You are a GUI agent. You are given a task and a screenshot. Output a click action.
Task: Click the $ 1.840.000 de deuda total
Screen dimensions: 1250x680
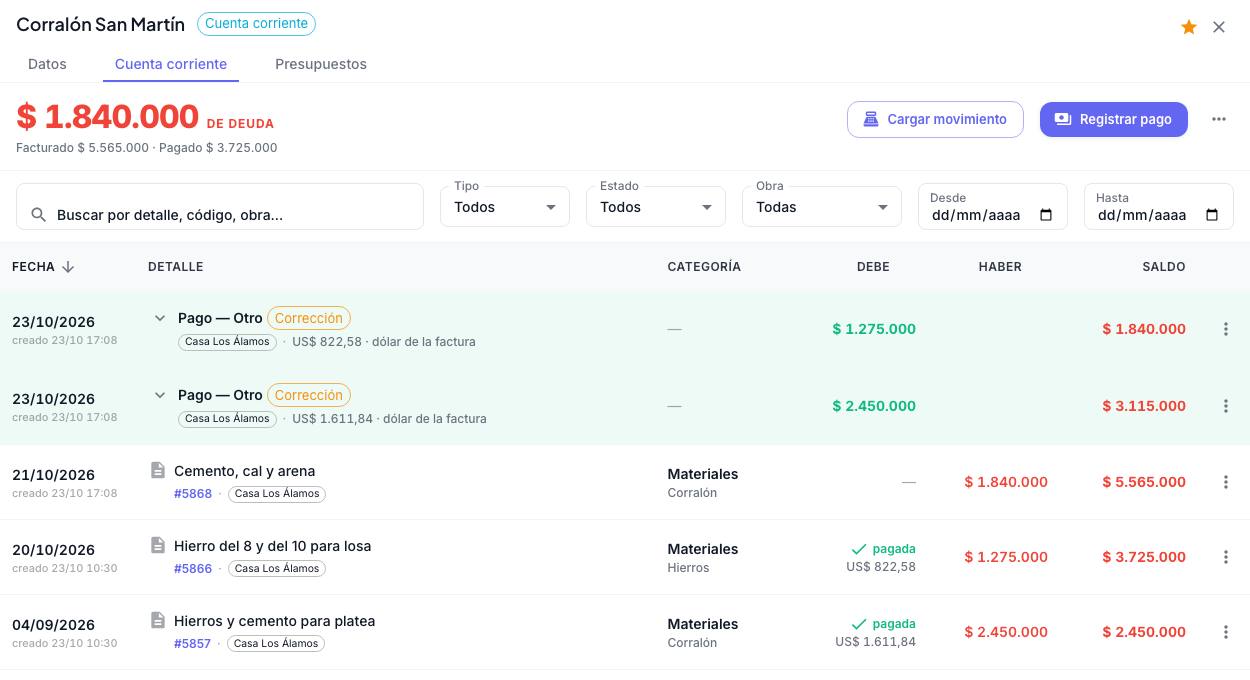107,116
